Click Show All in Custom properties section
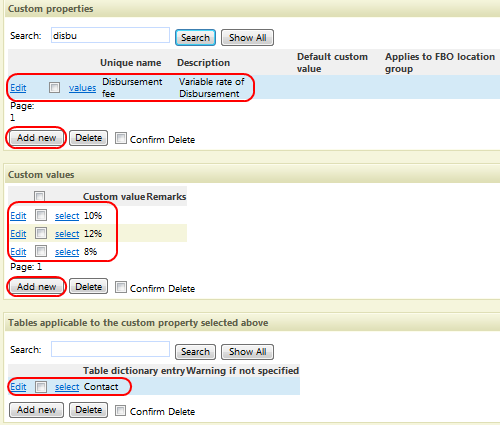 click(247, 37)
